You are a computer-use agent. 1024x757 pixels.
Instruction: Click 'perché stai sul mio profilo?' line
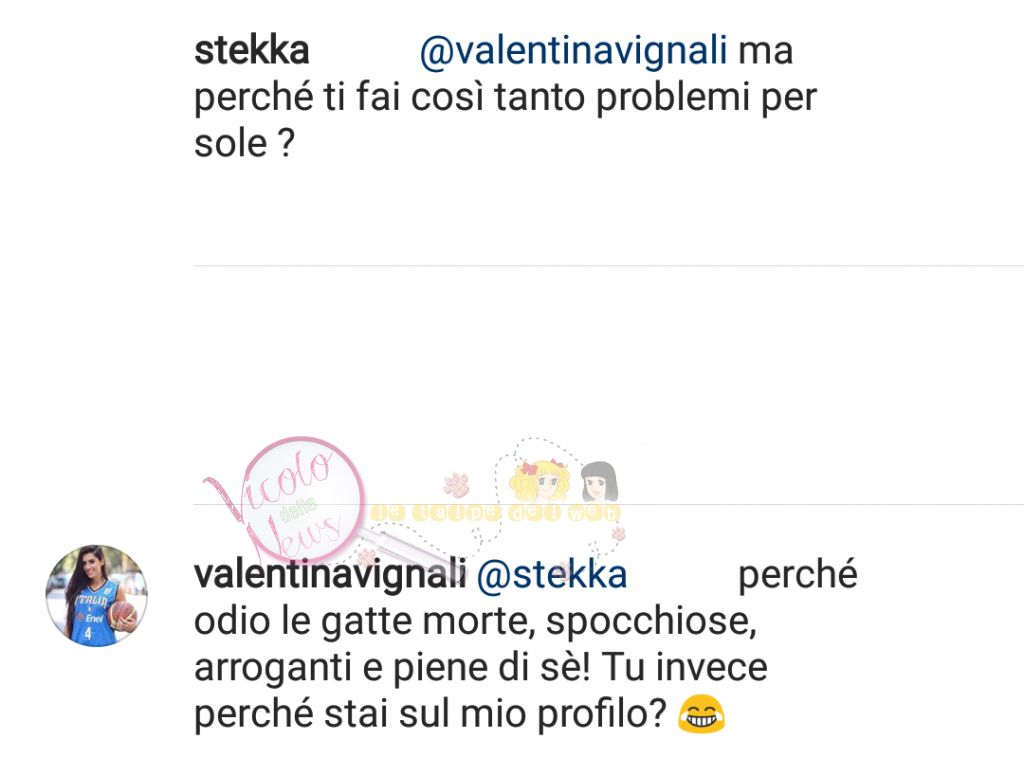click(430, 715)
